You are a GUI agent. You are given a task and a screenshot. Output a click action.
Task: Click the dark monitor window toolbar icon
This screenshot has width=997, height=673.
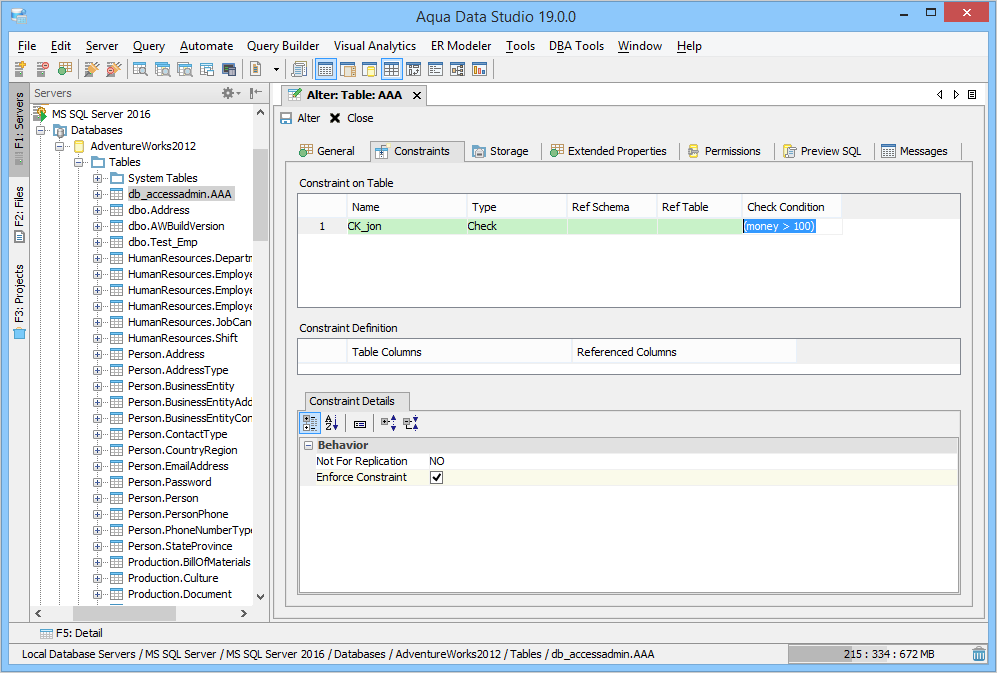coord(229,69)
